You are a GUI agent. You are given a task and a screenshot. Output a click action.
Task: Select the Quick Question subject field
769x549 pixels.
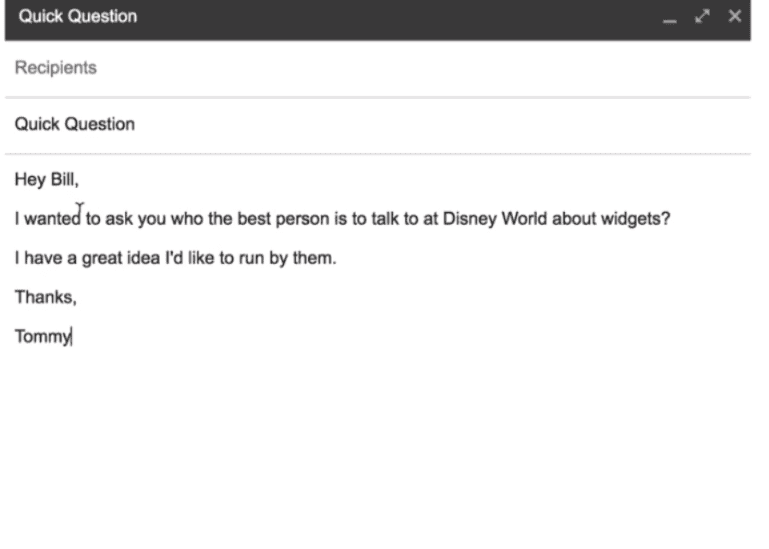coord(378,125)
